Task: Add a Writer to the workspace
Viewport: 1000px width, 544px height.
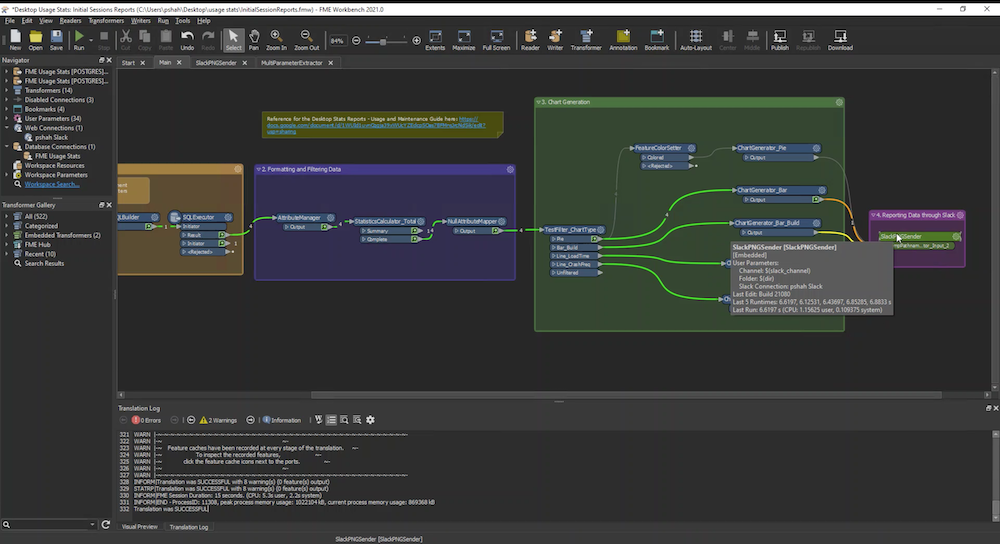Action: (555, 40)
